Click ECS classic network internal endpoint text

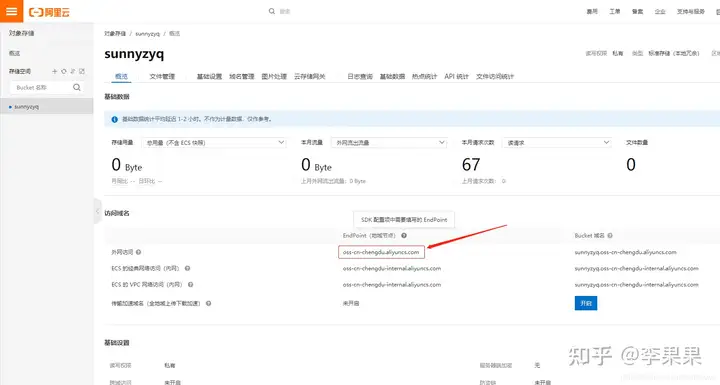click(392, 268)
